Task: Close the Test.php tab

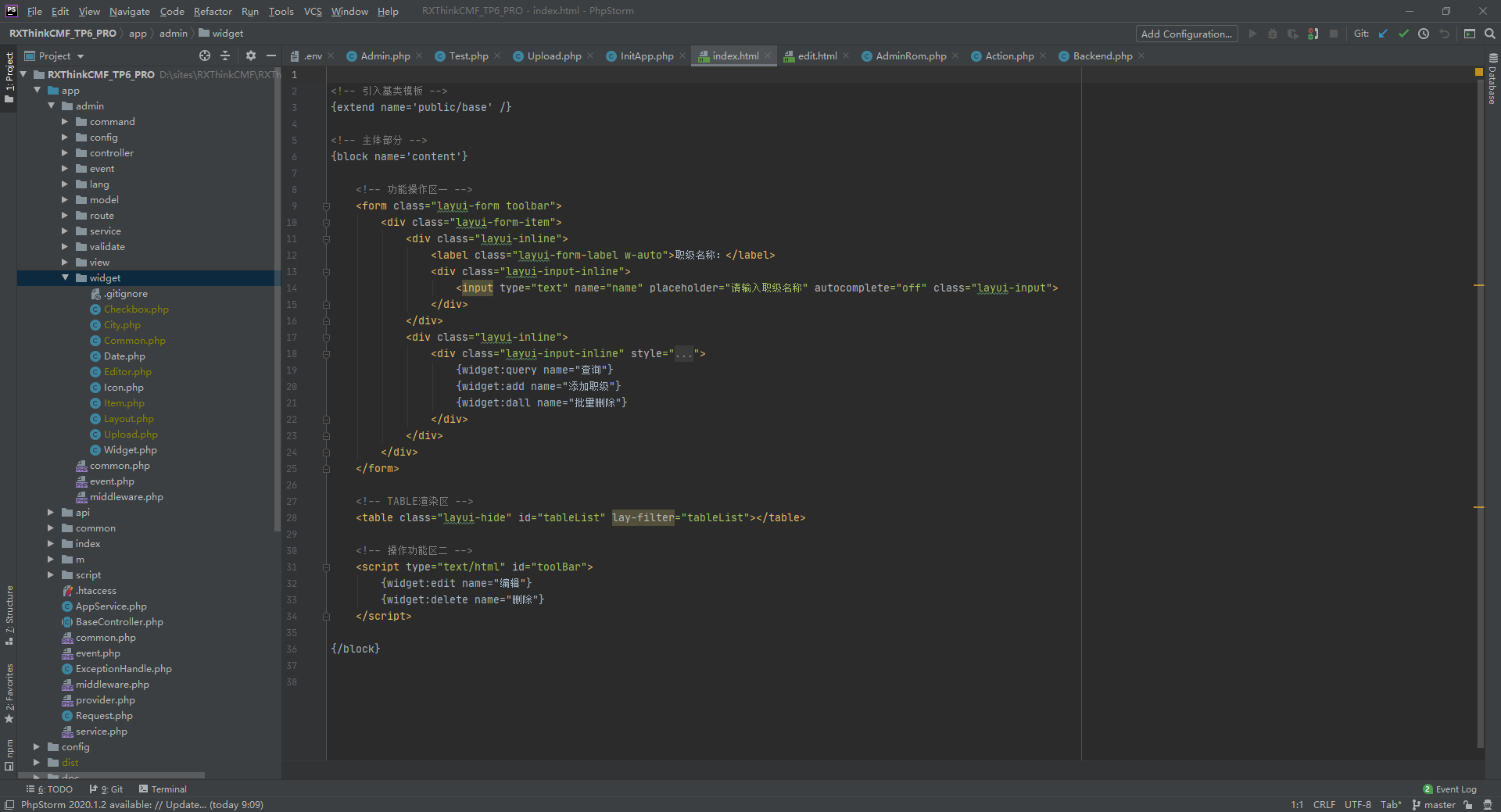Action: (x=497, y=55)
